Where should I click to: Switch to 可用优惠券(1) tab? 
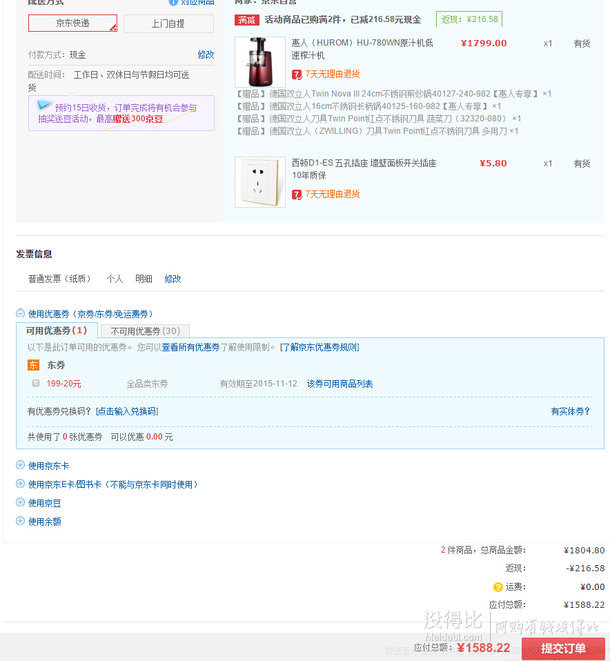pos(56,330)
